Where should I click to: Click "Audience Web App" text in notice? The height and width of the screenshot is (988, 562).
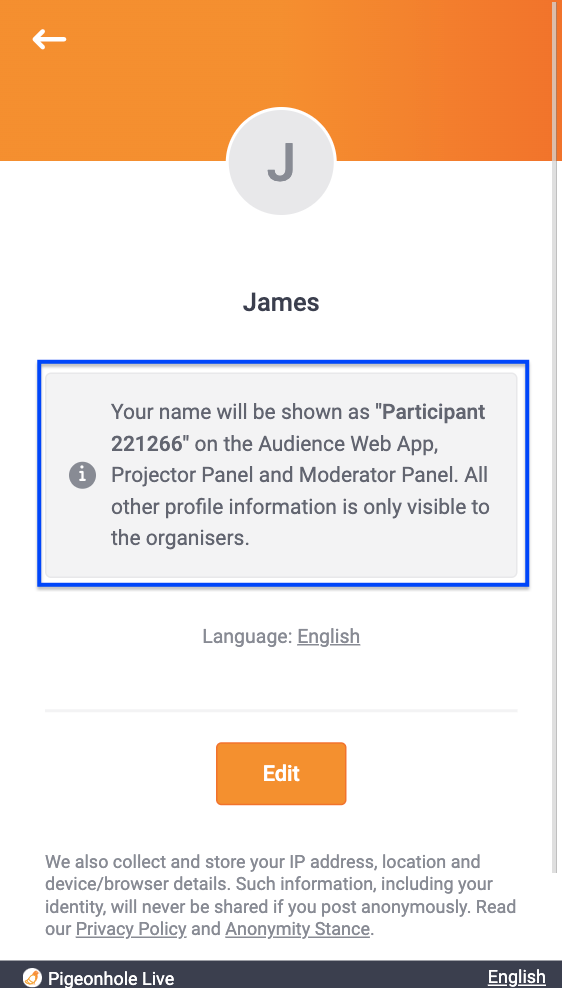pyautogui.click(x=348, y=444)
